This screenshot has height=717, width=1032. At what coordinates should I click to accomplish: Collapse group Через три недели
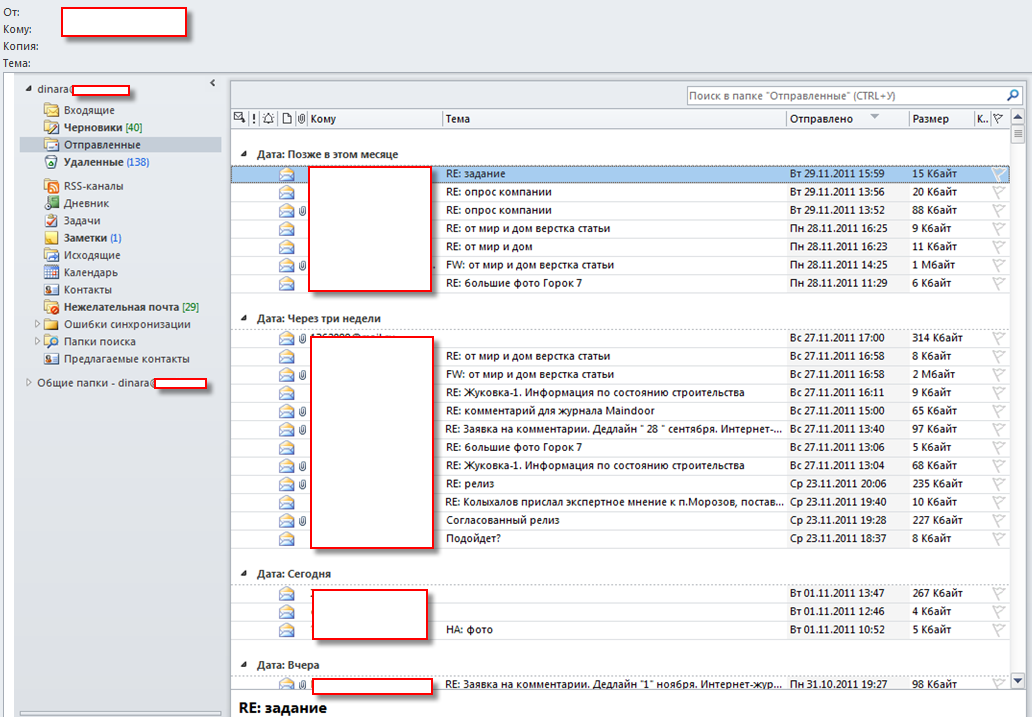[x=244, y=317]
